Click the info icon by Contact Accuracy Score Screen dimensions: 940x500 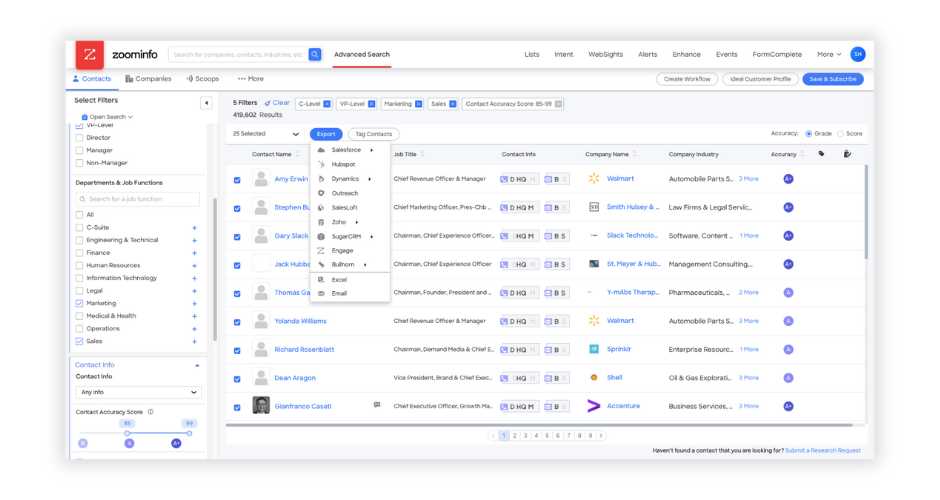[x=150, y=412]
